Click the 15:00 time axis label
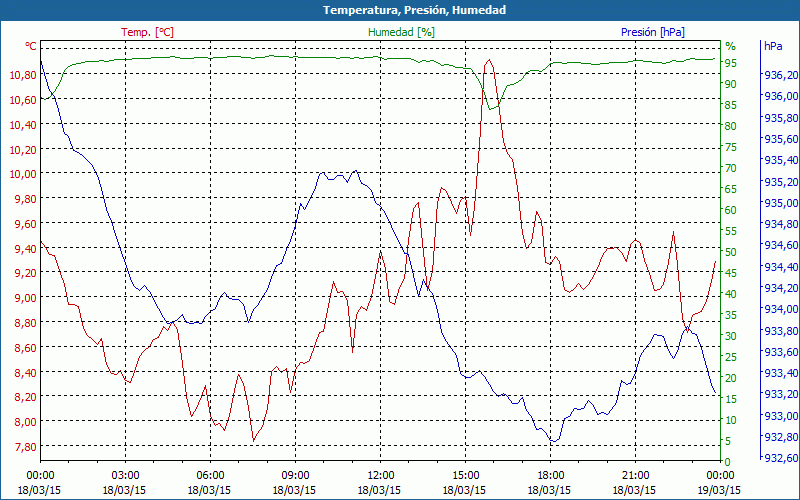Viewport: 800px width, 500px height. click(x=465, y=476)
